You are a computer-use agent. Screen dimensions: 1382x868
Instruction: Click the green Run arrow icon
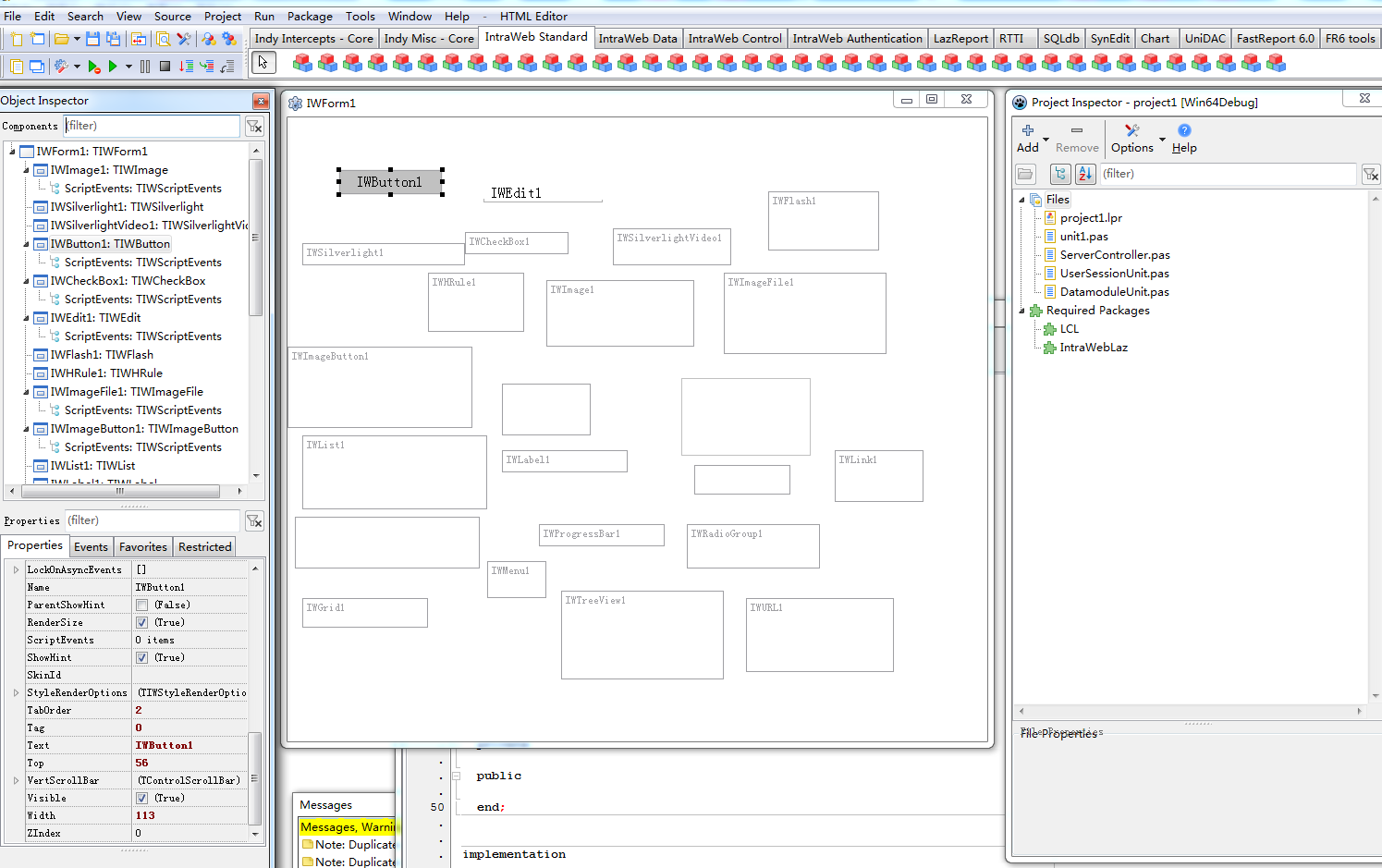coord(113,66)
